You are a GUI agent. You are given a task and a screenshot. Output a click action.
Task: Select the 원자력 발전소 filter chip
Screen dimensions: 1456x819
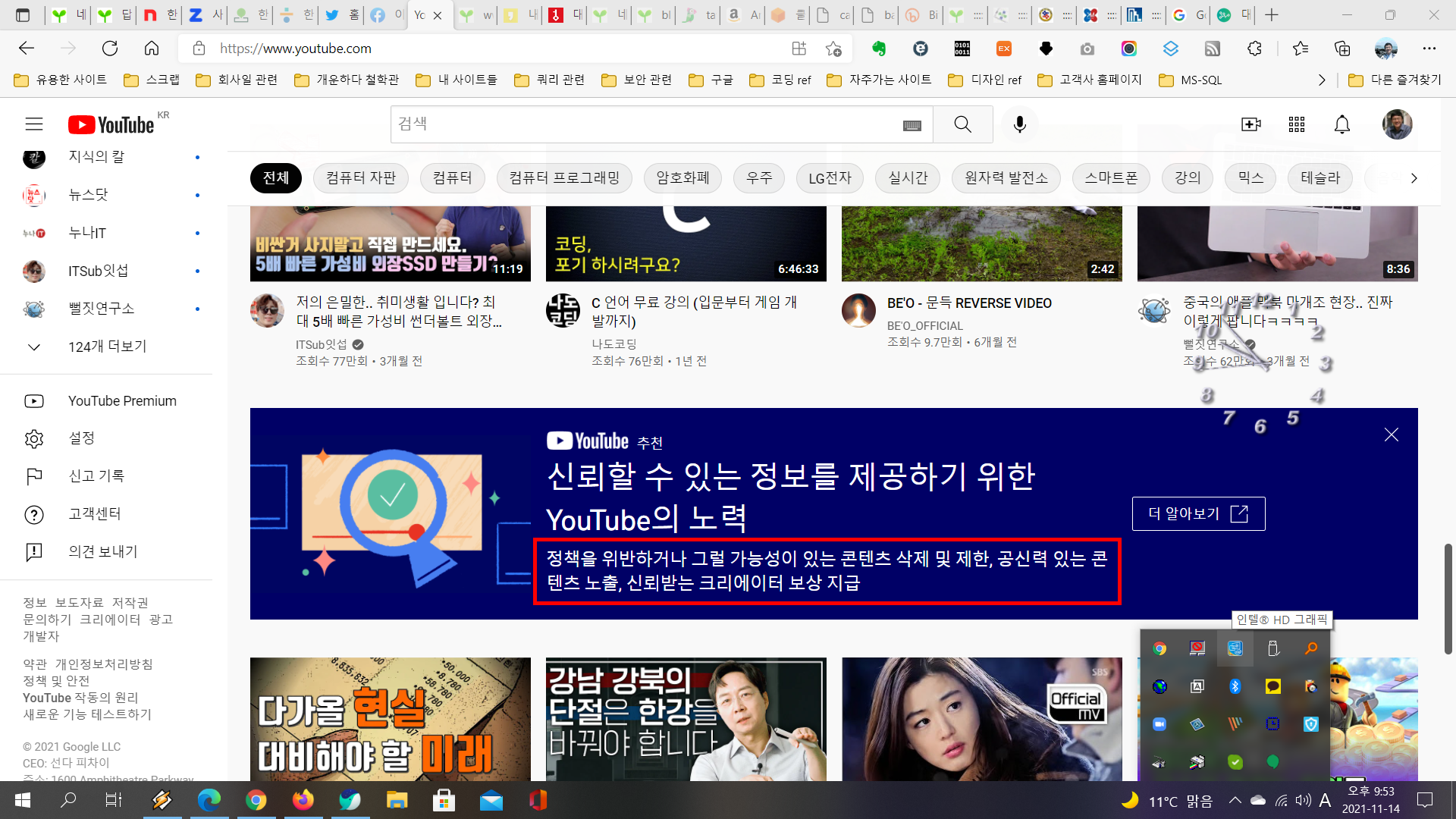tap(1006, 177)
